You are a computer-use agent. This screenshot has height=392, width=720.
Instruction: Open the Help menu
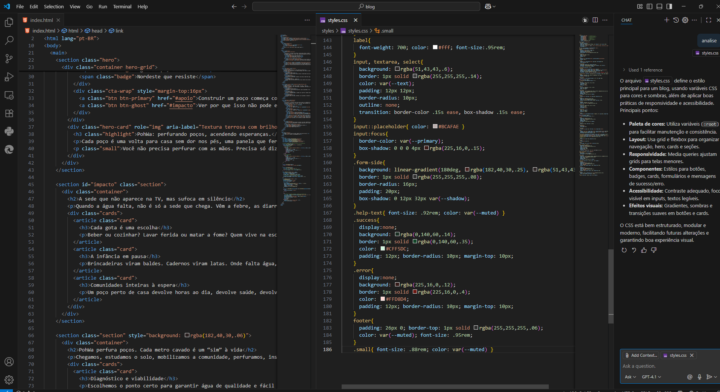143,6
